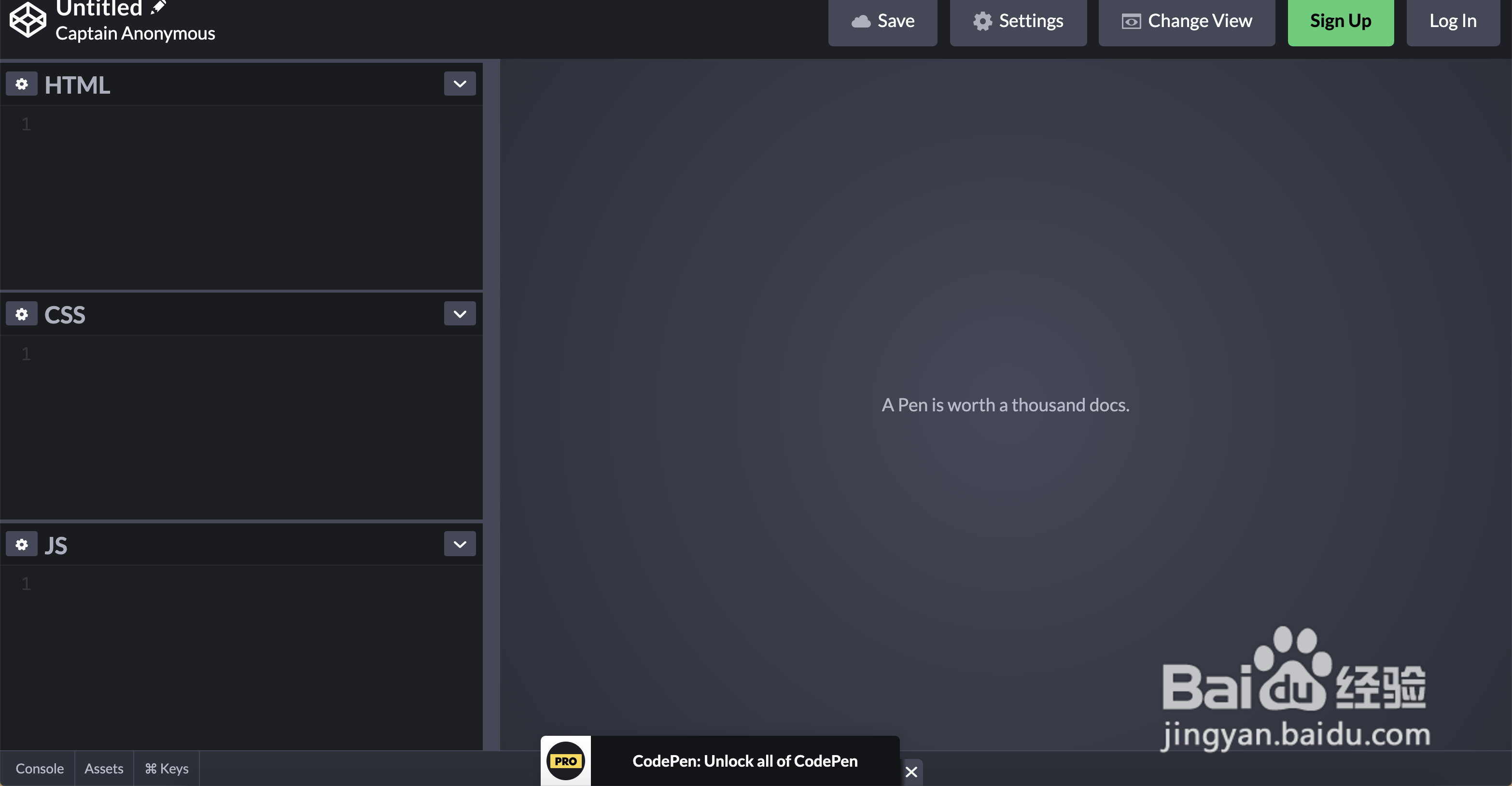
Task: Toggle the Keys panel shortcut view
Action: click(x=165, y=768)
